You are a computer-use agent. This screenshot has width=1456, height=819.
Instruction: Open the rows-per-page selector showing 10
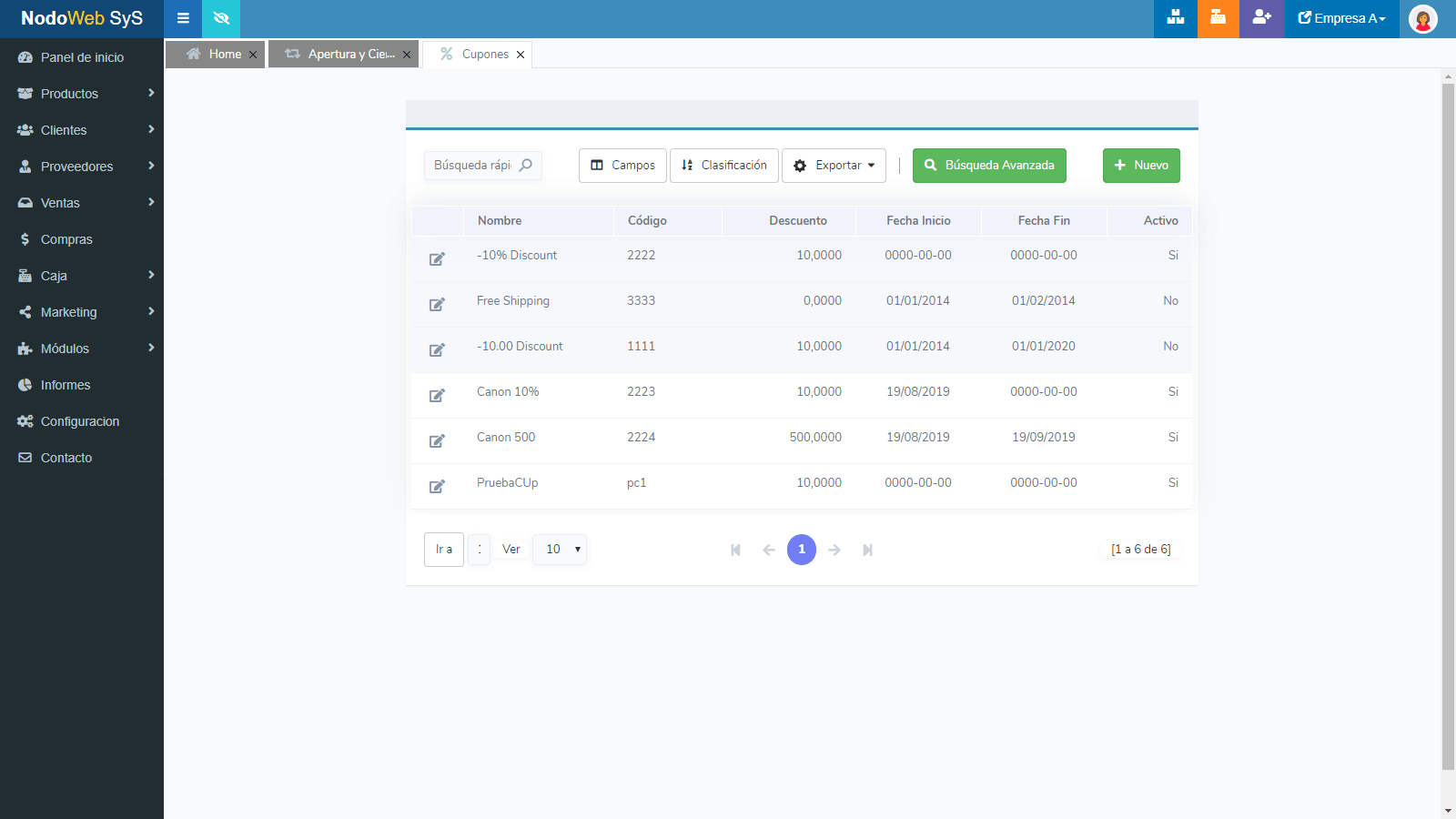(x=560, y=550)
